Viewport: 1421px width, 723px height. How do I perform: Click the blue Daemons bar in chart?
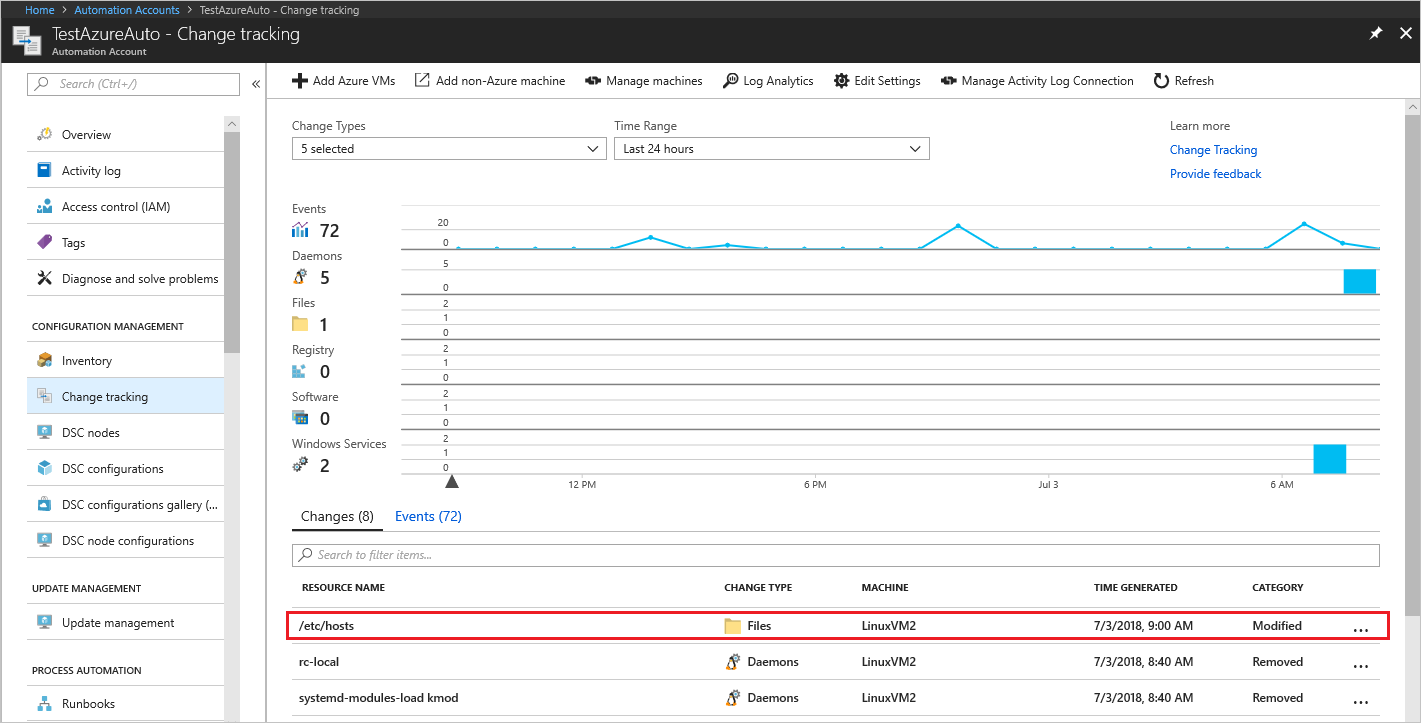pyautogui.click(x=1360, y=281)
